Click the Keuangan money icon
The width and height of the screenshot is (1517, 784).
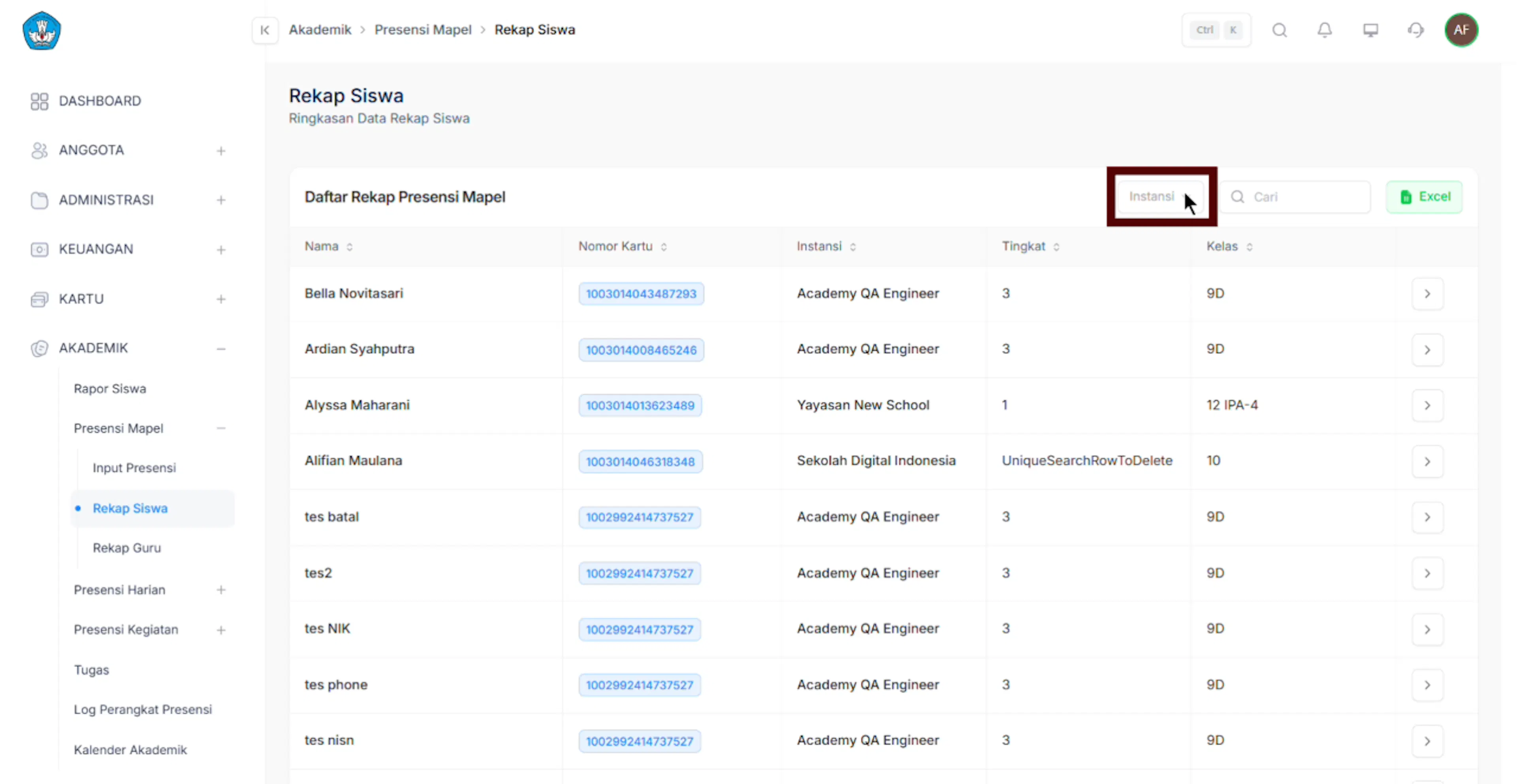pyautogui.click(x=40, y=250)
